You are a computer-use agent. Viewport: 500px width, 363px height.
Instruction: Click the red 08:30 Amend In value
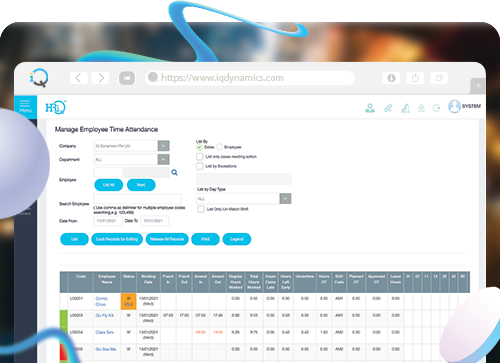(x=200, y=332)
